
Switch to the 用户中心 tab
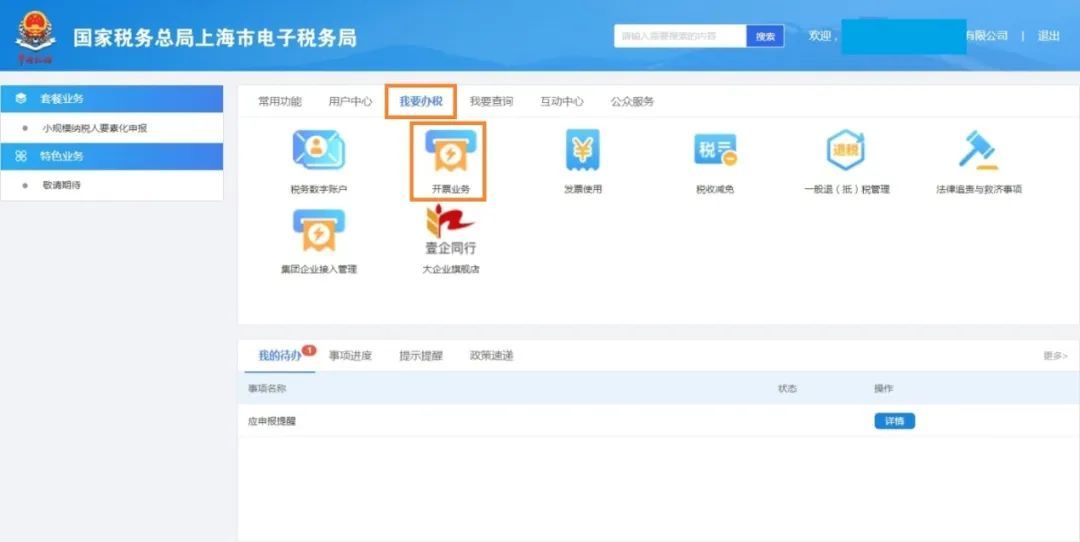350,101
